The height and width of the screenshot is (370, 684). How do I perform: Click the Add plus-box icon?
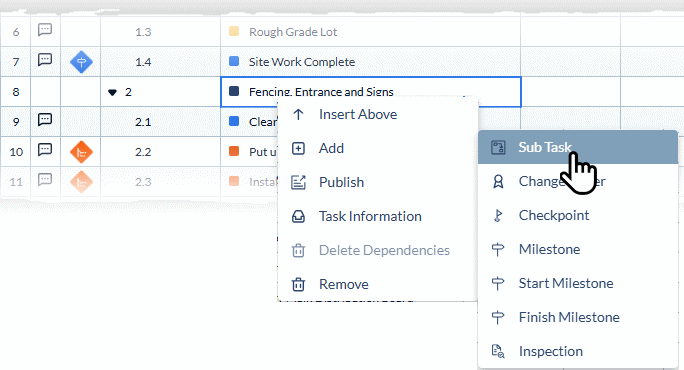[x=298, y=148]
